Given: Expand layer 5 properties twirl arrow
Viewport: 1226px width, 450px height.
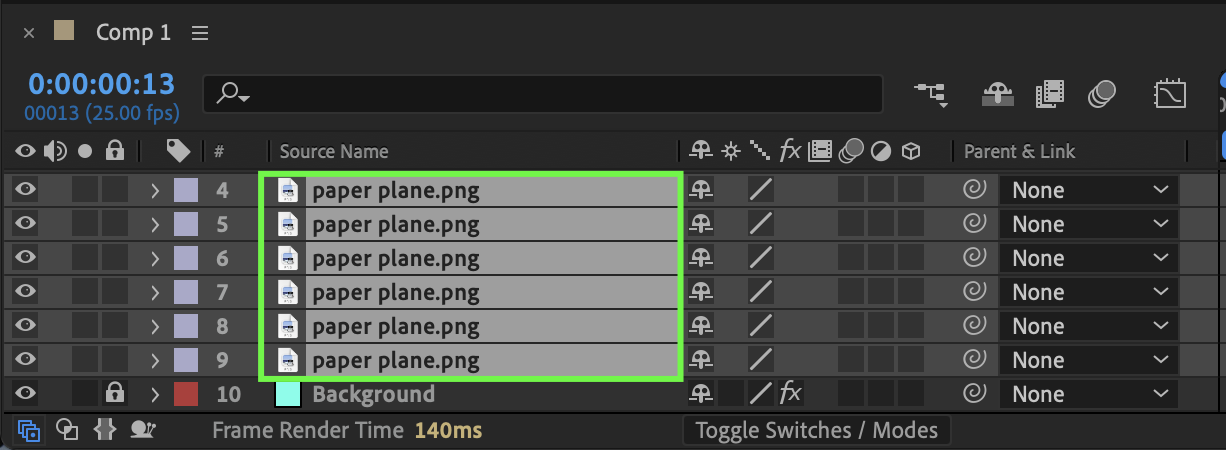Looking at the screenshot, I should tap(155, 224).
